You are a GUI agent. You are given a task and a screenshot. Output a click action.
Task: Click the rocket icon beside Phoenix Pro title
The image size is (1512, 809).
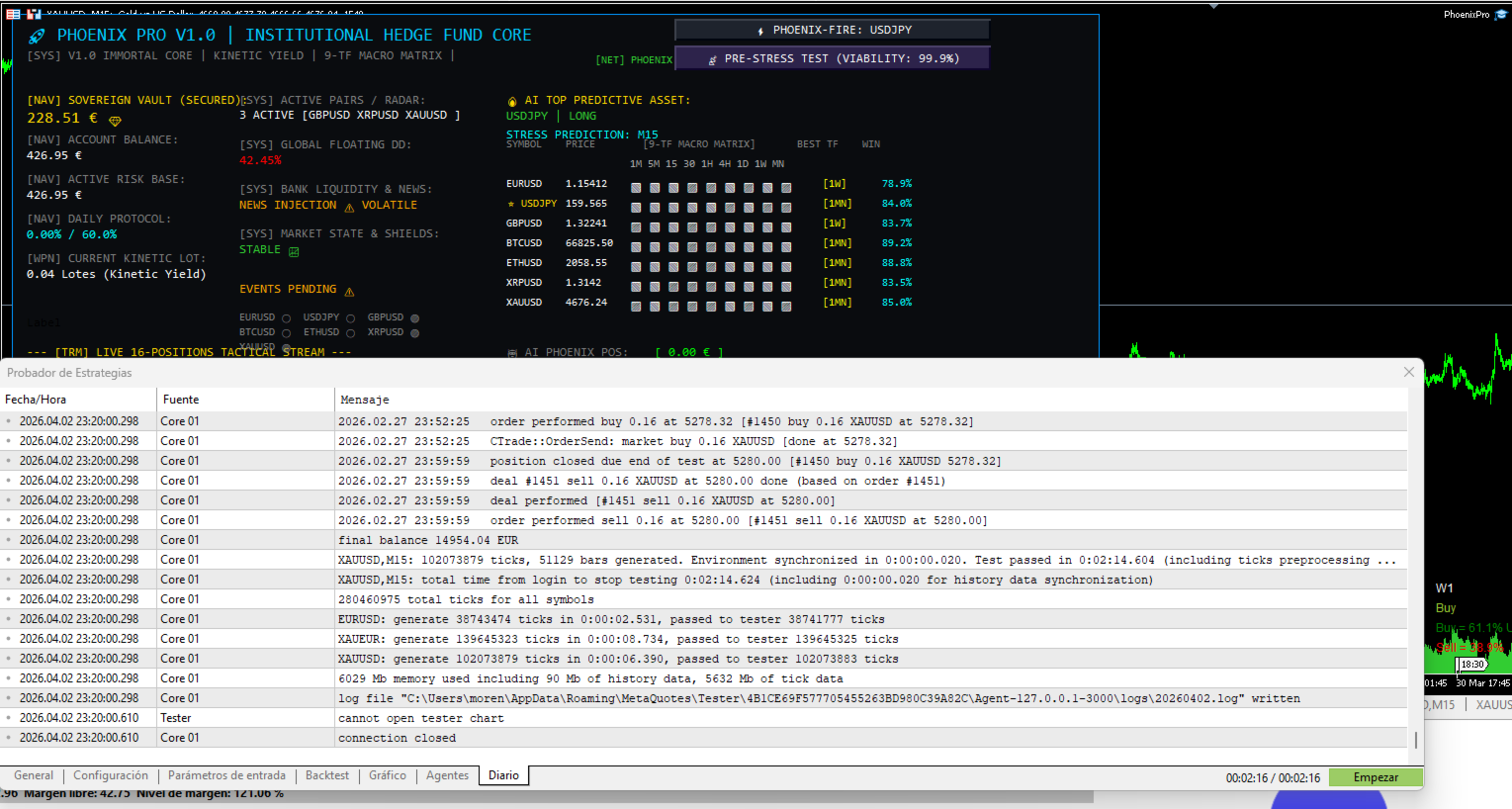pos(37,36)
